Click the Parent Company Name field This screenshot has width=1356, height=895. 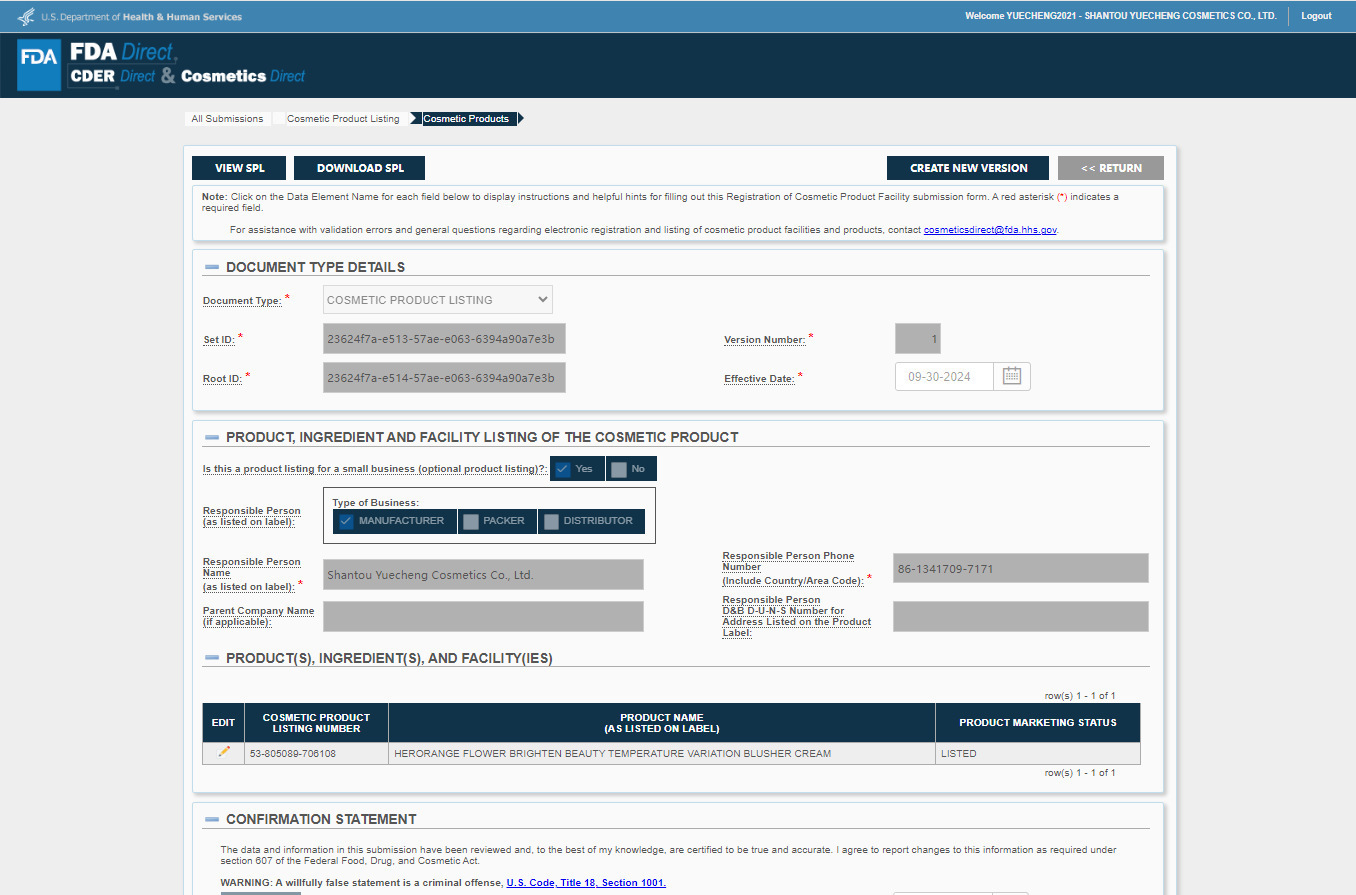point(483,616)
